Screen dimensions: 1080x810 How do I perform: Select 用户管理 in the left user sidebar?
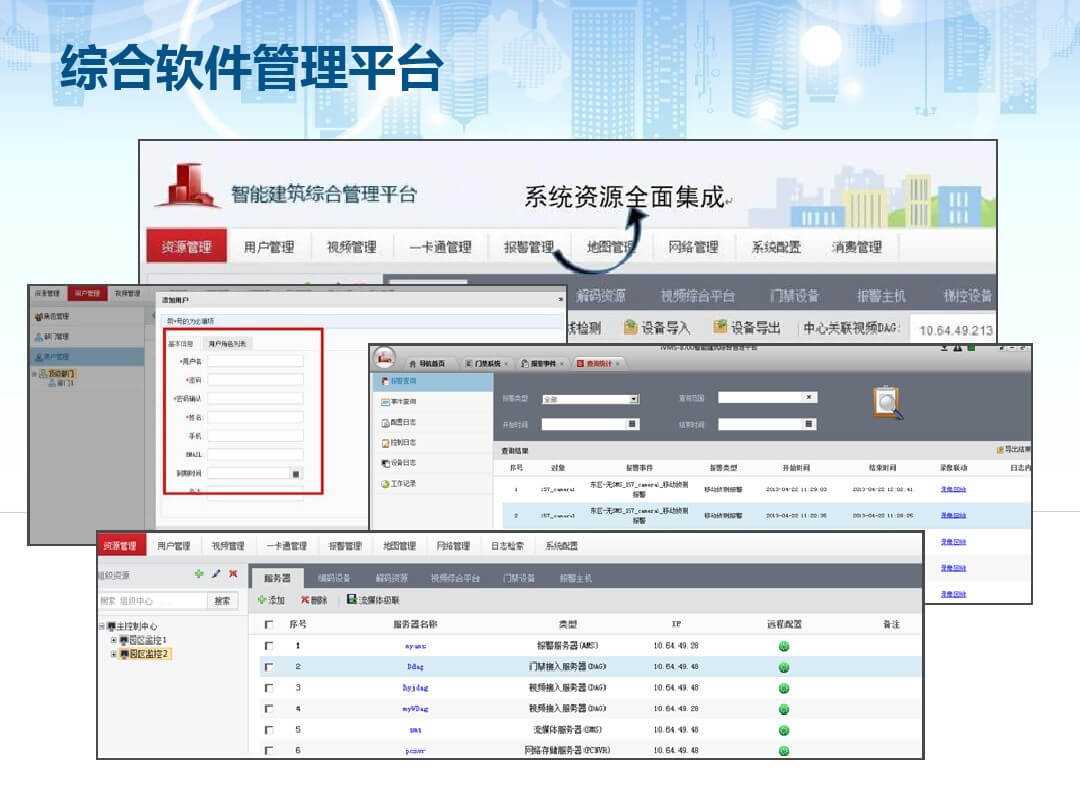(x=86, y=357)
